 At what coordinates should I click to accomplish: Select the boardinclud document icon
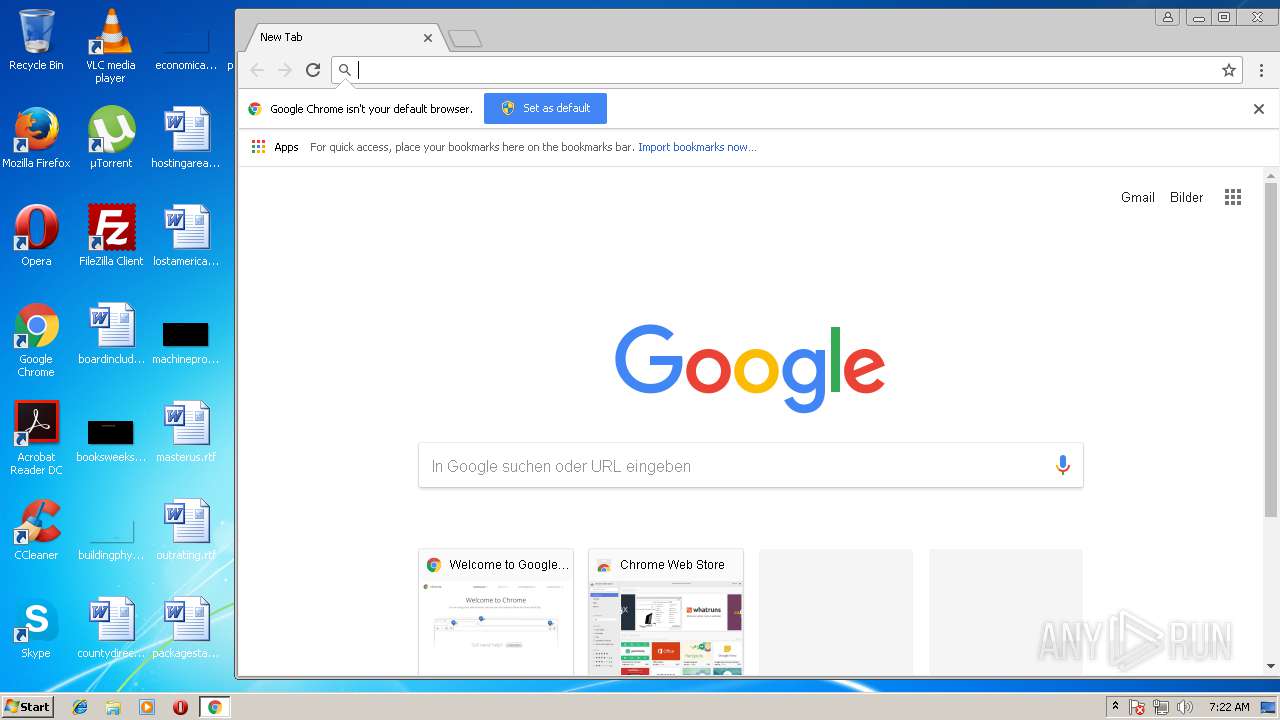(111, 334)
